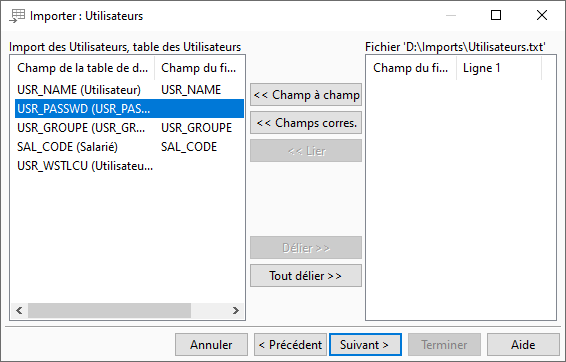The width and height of the screenshot is (566, 362).
Task: Maximize the Importer window
Action: 496,15
